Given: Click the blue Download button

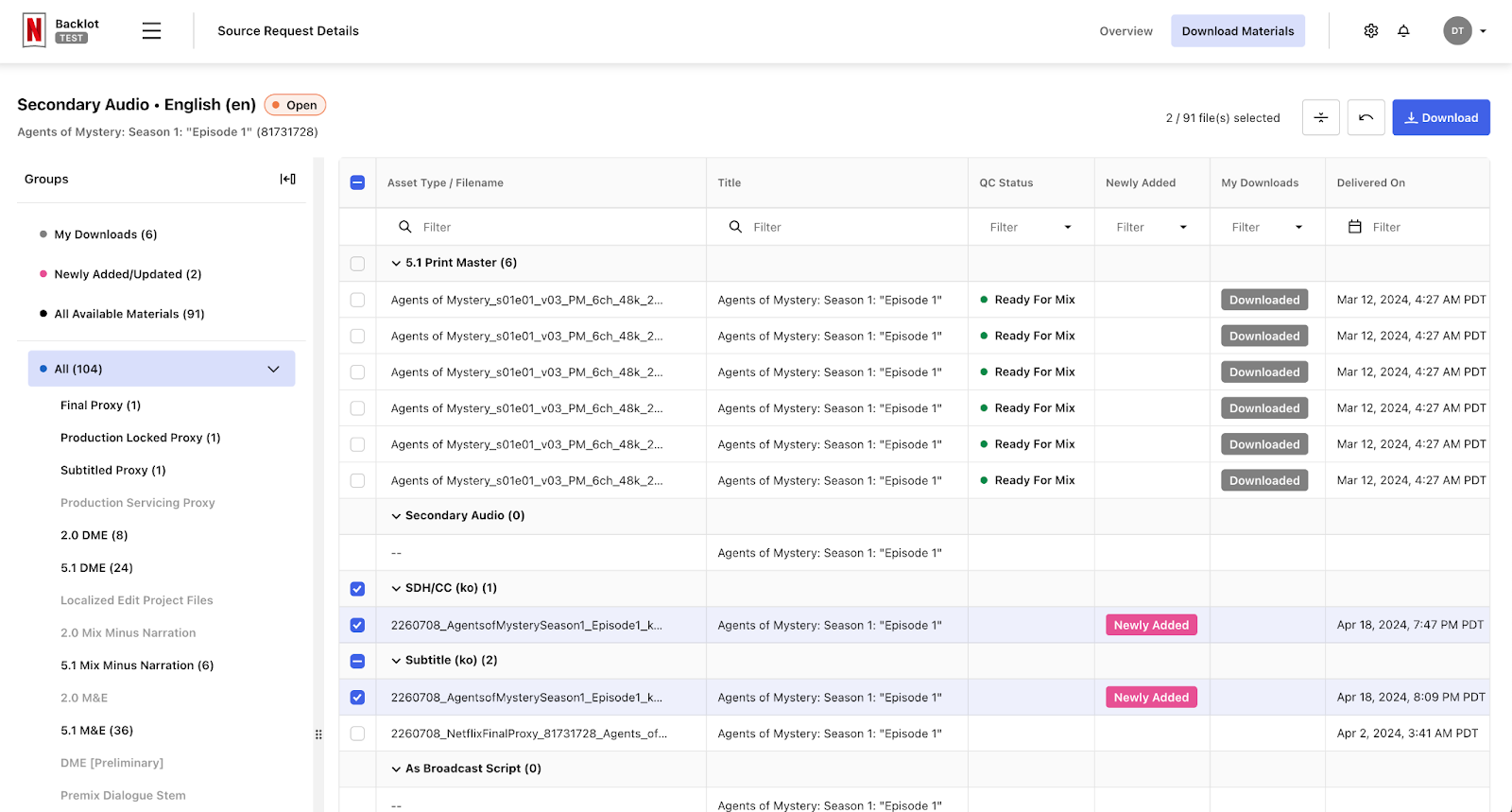Looking at the screenshot, I should point(1441,117).
